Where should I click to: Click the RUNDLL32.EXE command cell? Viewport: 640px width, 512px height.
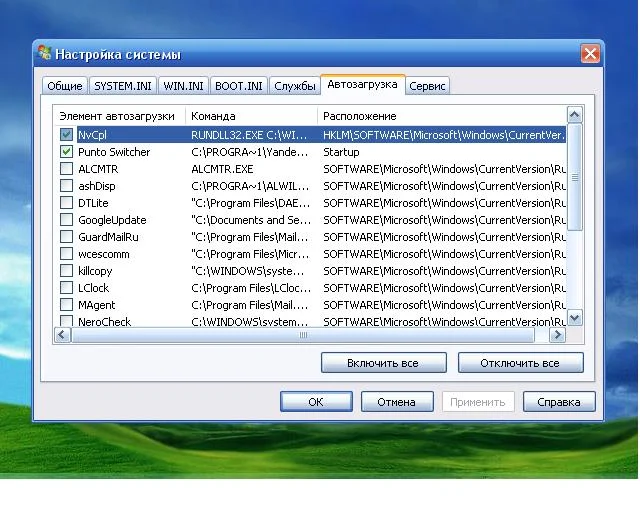point(249,135)
